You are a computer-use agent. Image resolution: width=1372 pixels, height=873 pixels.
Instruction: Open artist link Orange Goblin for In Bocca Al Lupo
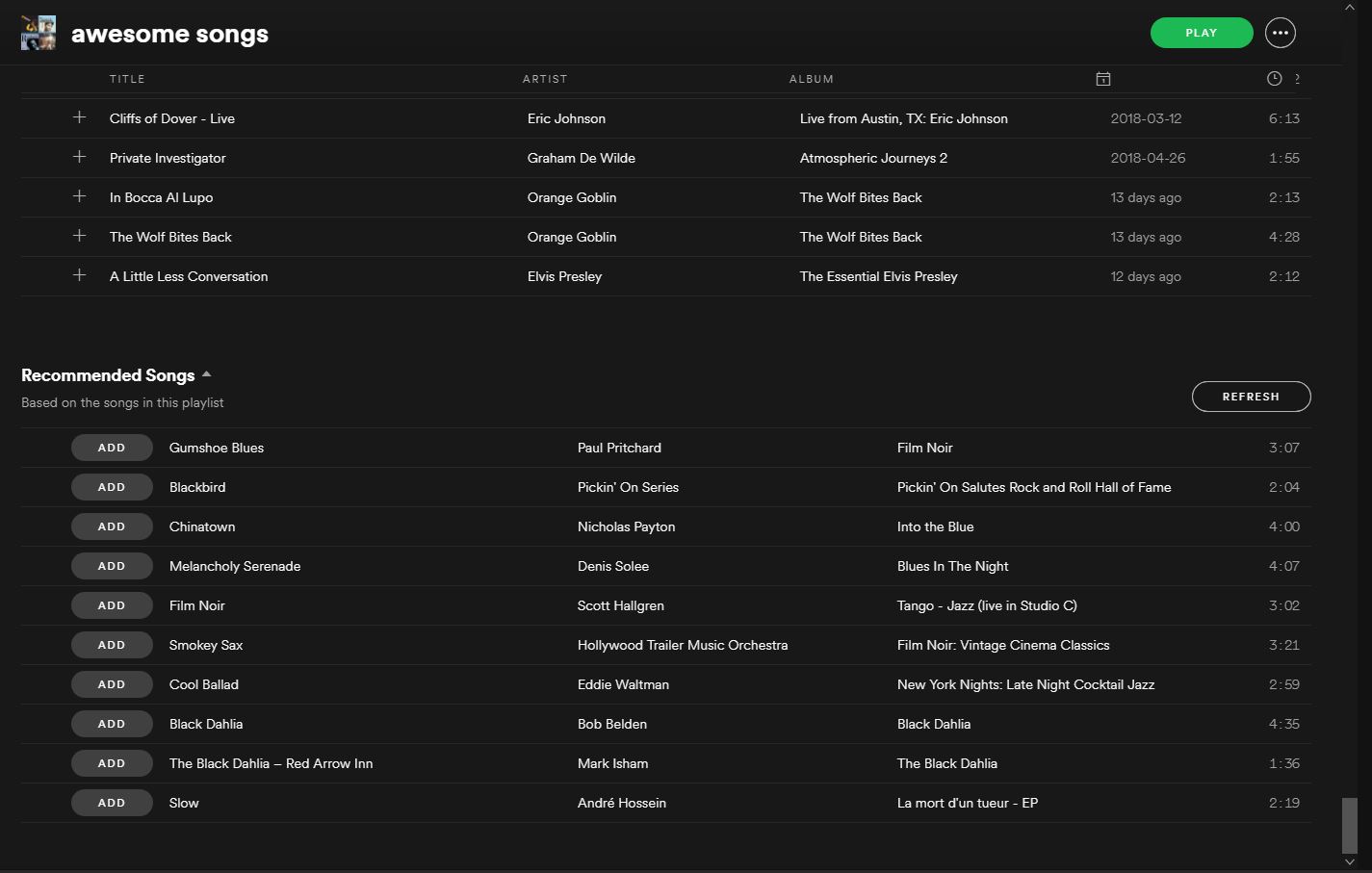pos(572,197)
